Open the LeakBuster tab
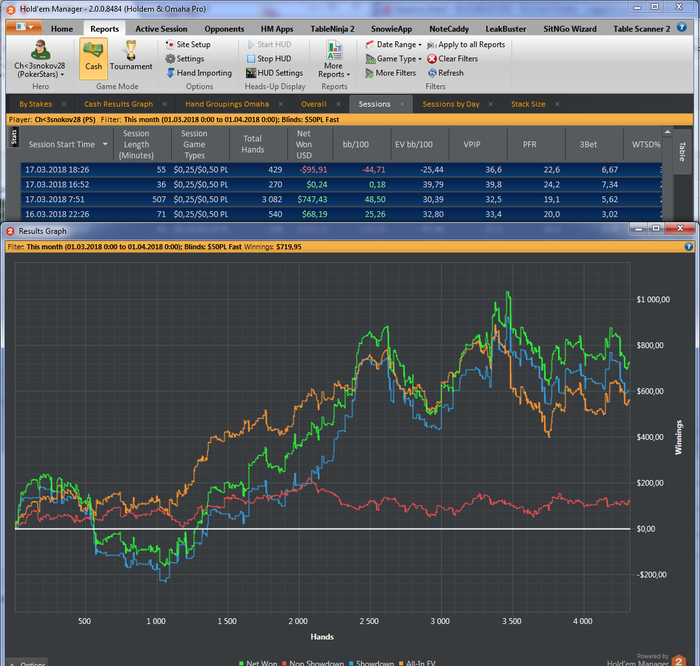This screenshot has width=700, height=666. point(505,29)
